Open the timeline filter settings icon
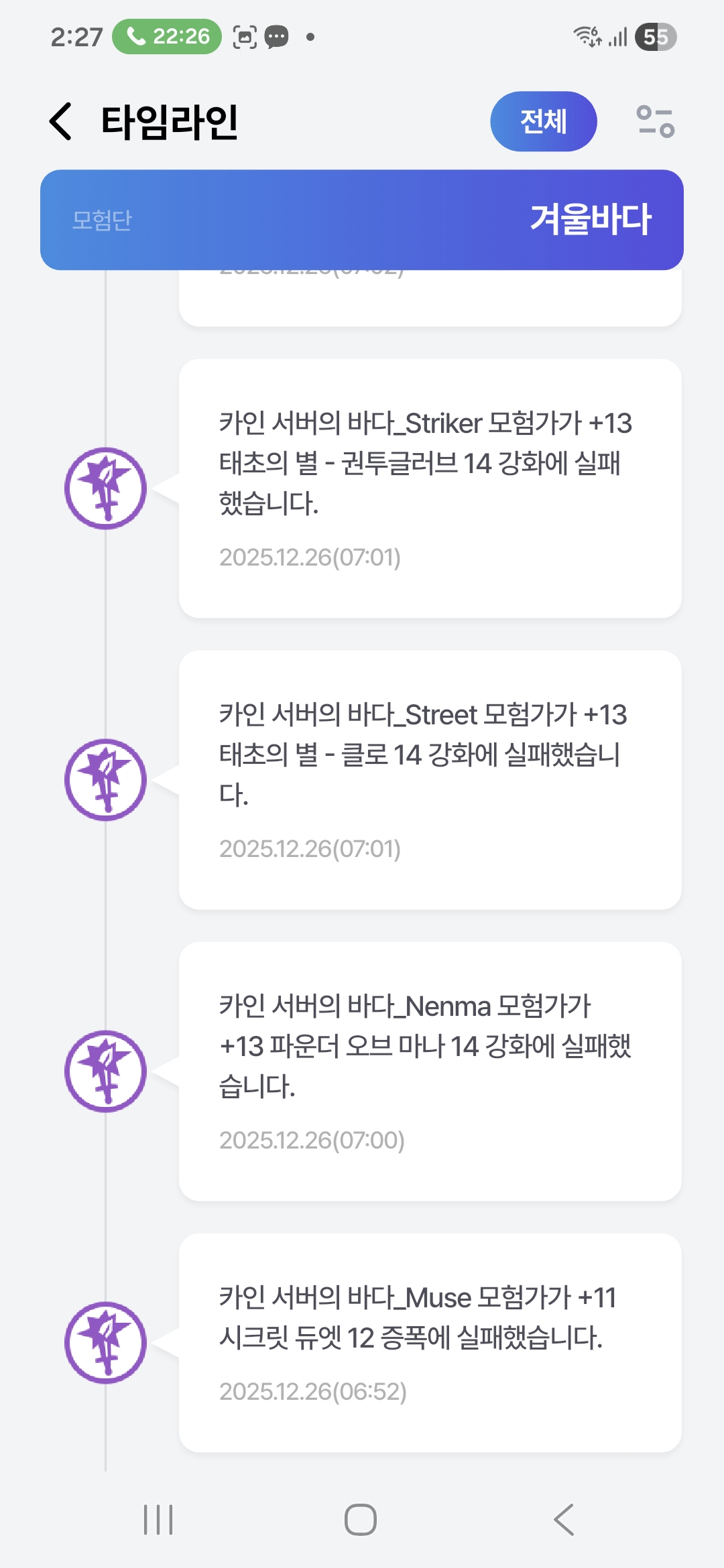This screenshot has height=1568, width=724. pyautogui.click(x=655, y=121)
